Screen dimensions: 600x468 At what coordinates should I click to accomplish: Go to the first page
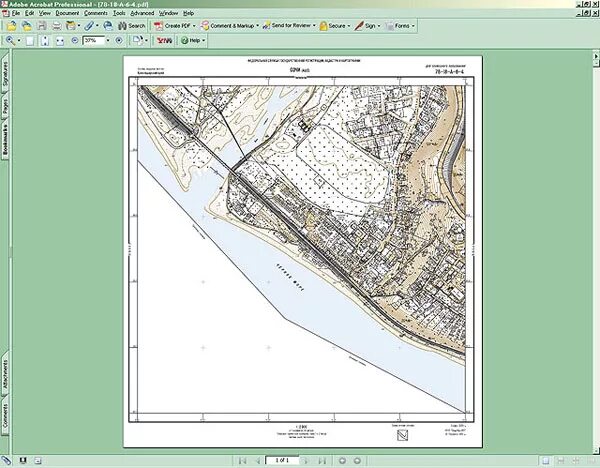[x=243, y=460]
